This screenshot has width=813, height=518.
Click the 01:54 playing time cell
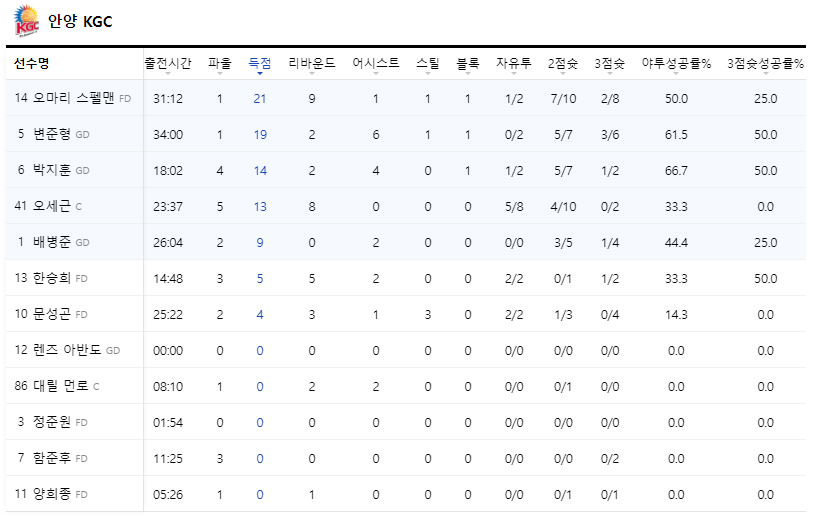[167, 423]
